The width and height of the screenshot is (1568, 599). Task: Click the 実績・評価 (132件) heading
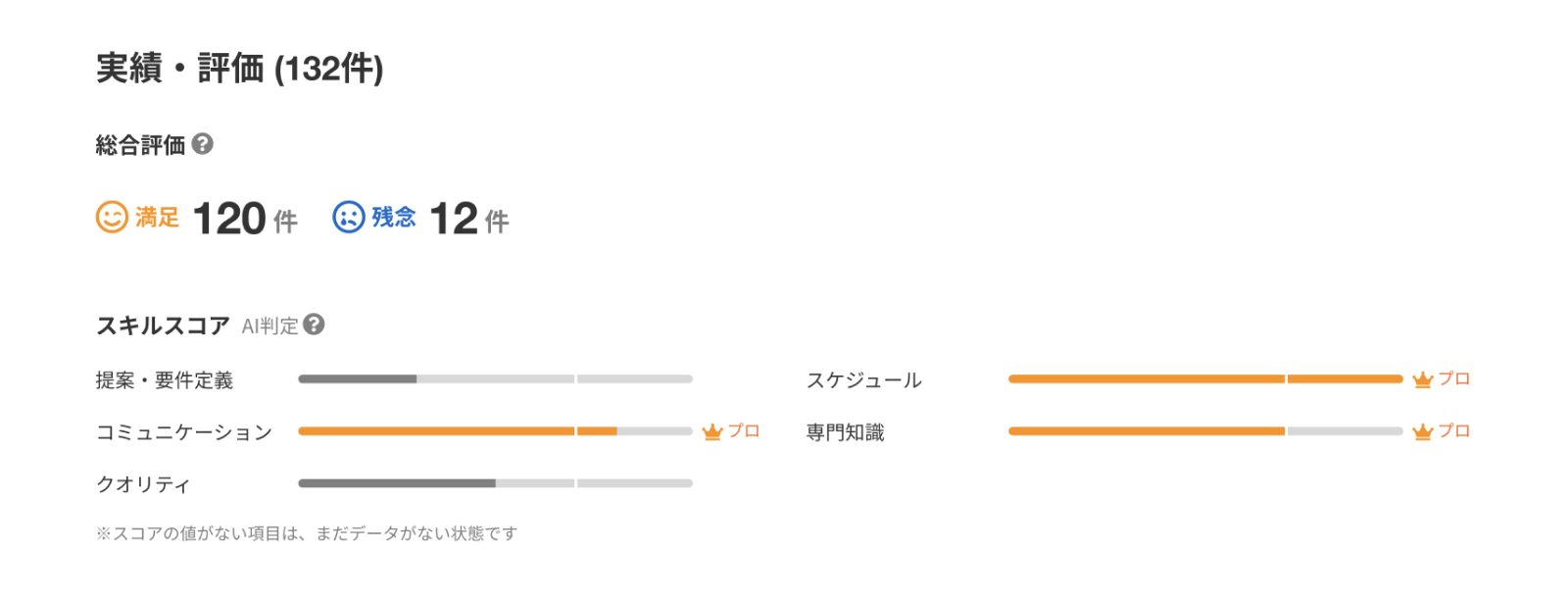[240, 68]
